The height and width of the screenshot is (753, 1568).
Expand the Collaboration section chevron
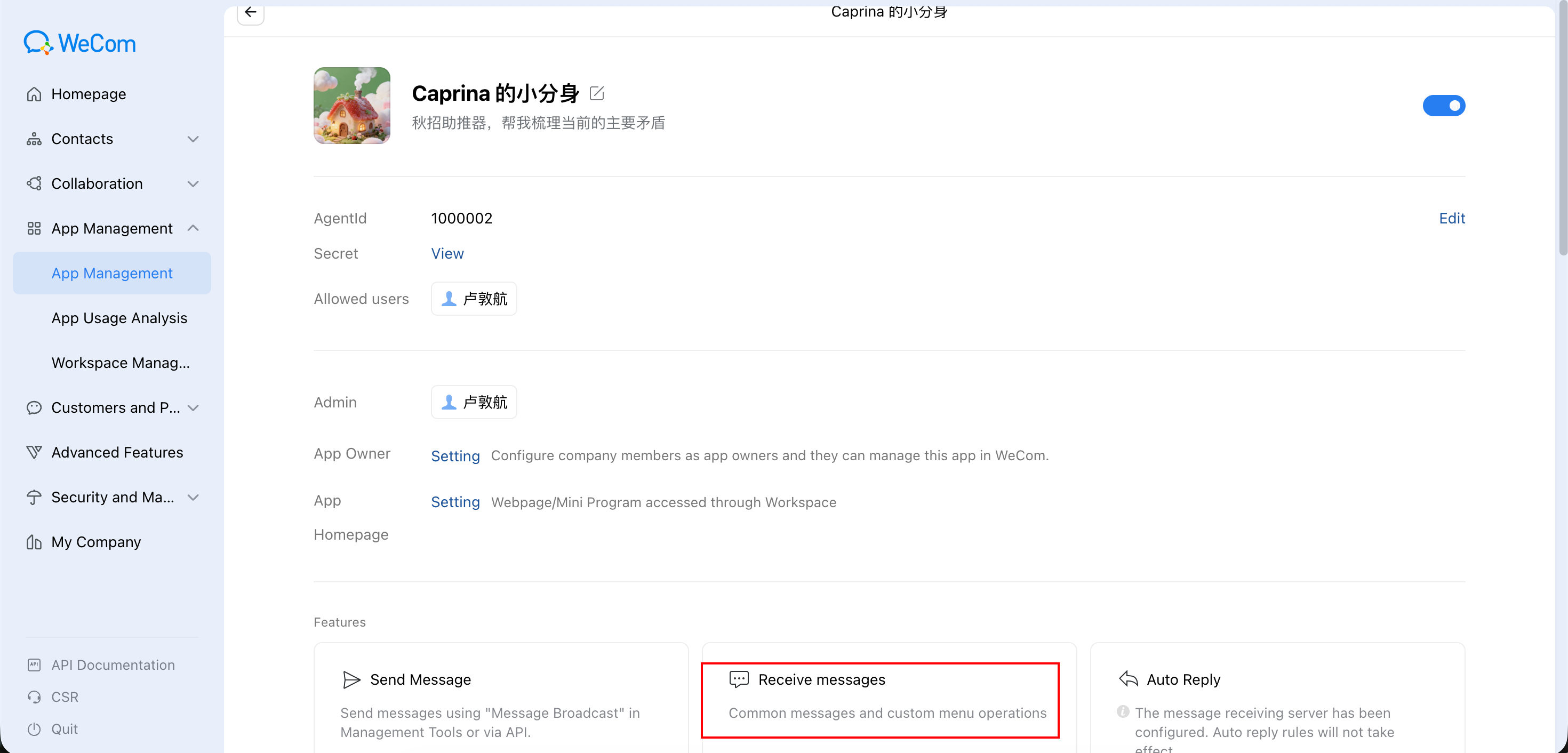(x=193, y=184)
